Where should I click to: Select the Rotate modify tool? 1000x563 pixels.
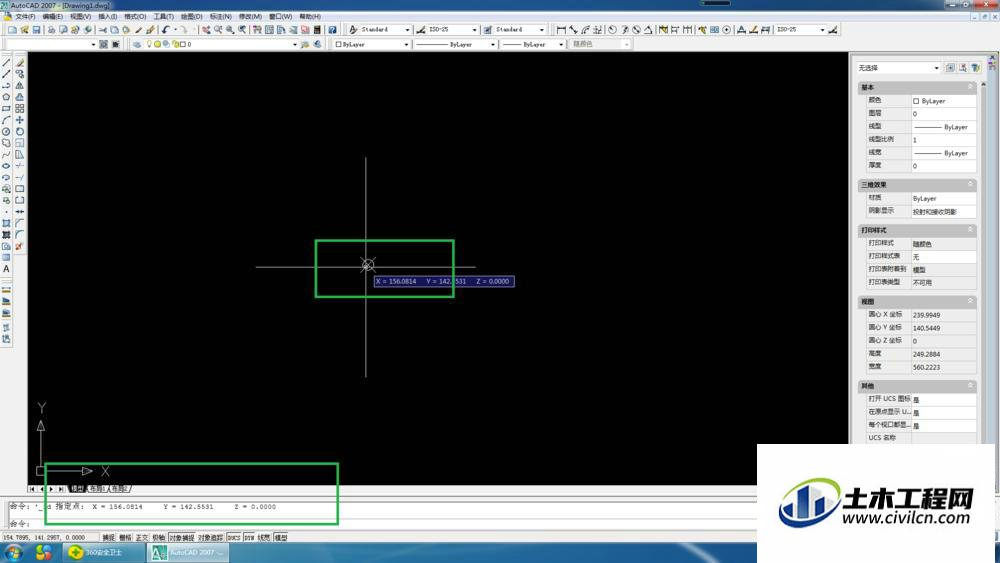click(x=20, y=131)
